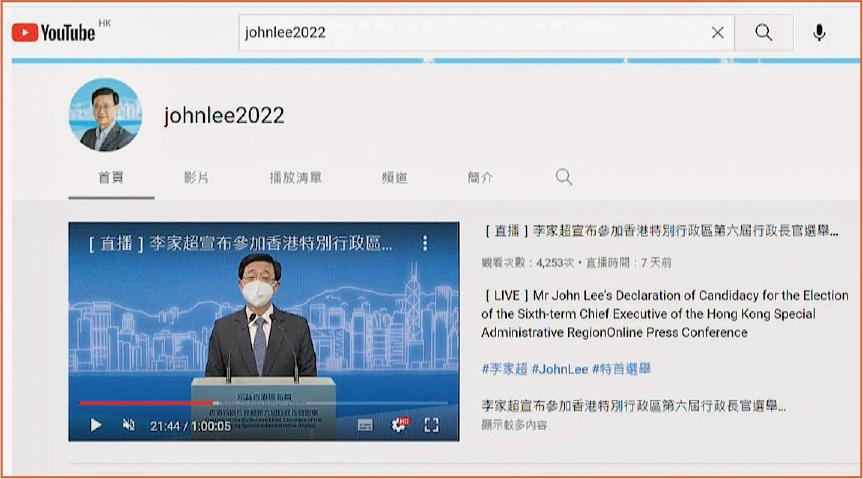Expand description with 顯示較多內容

pos(514,425)
